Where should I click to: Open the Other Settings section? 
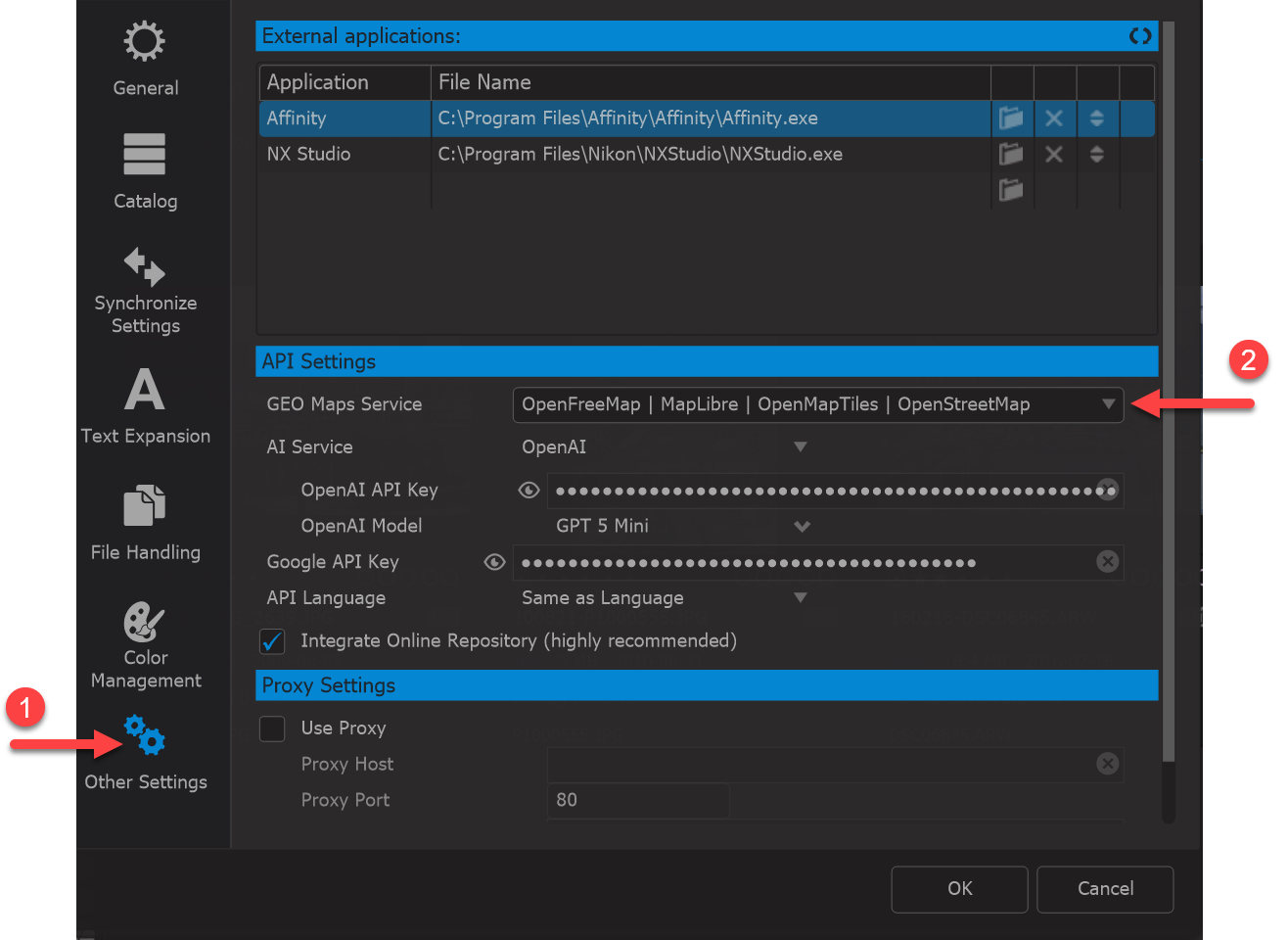[x=145, y=753]
